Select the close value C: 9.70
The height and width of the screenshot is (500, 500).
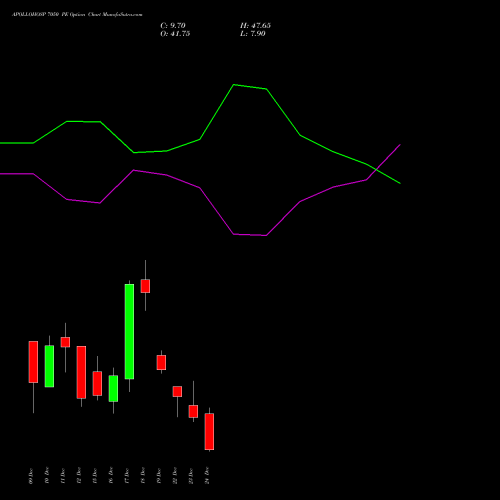point(173,25)
